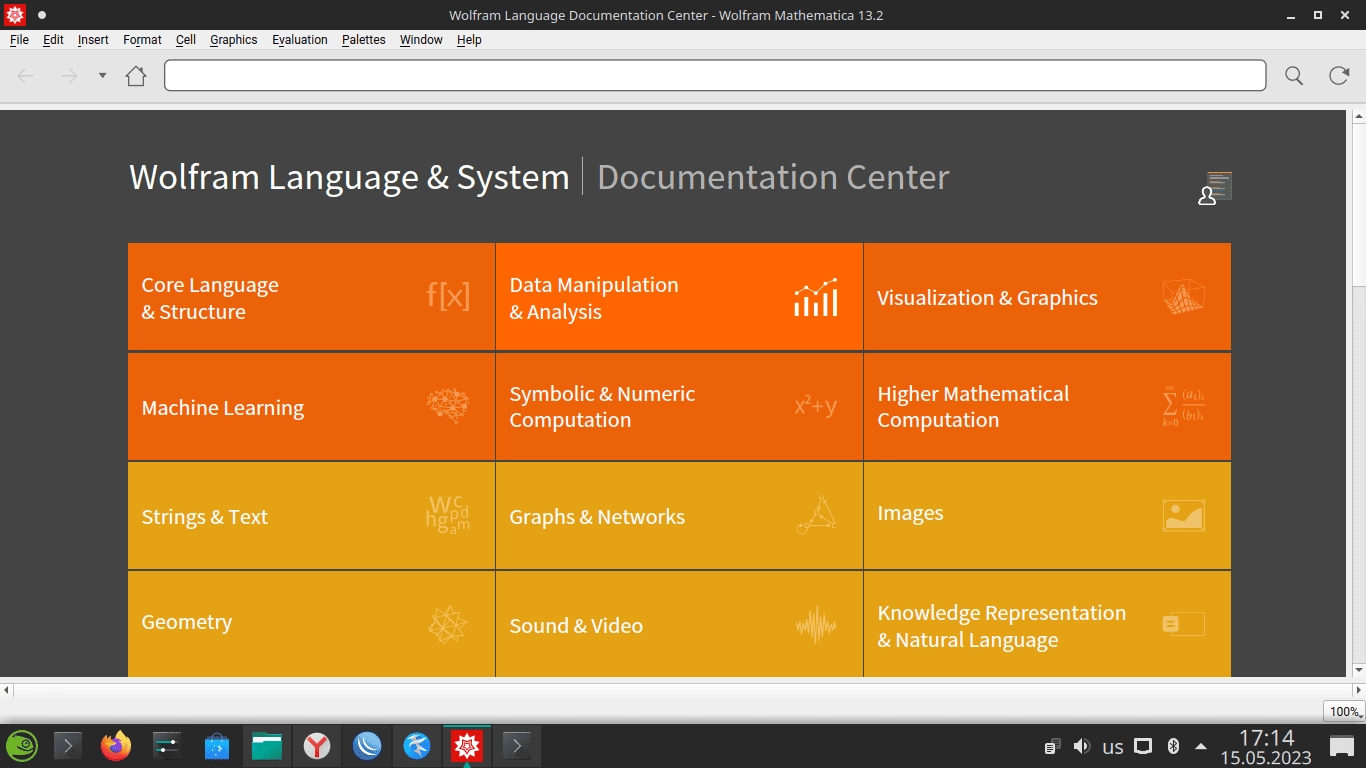Screen dimensions: 1366x768
Task: Click the picture frame images icon
Action: pos(1184,515)
